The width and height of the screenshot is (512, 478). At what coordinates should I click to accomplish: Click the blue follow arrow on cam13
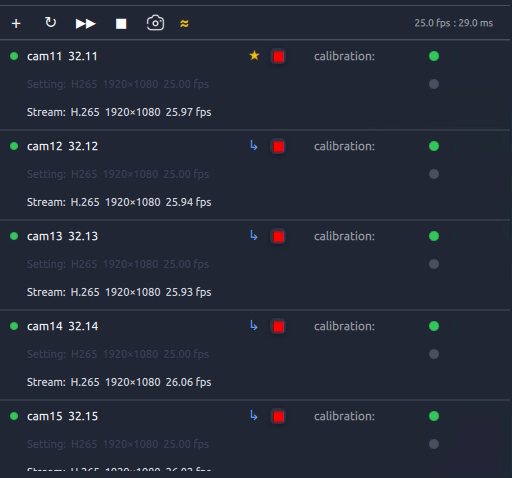tap(254, 235)
